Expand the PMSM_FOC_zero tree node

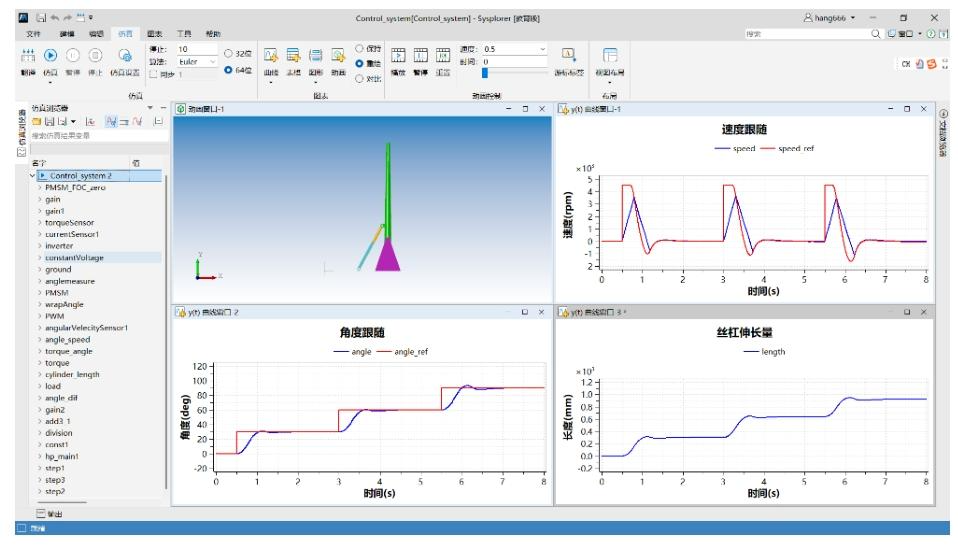tap(40, 187)
